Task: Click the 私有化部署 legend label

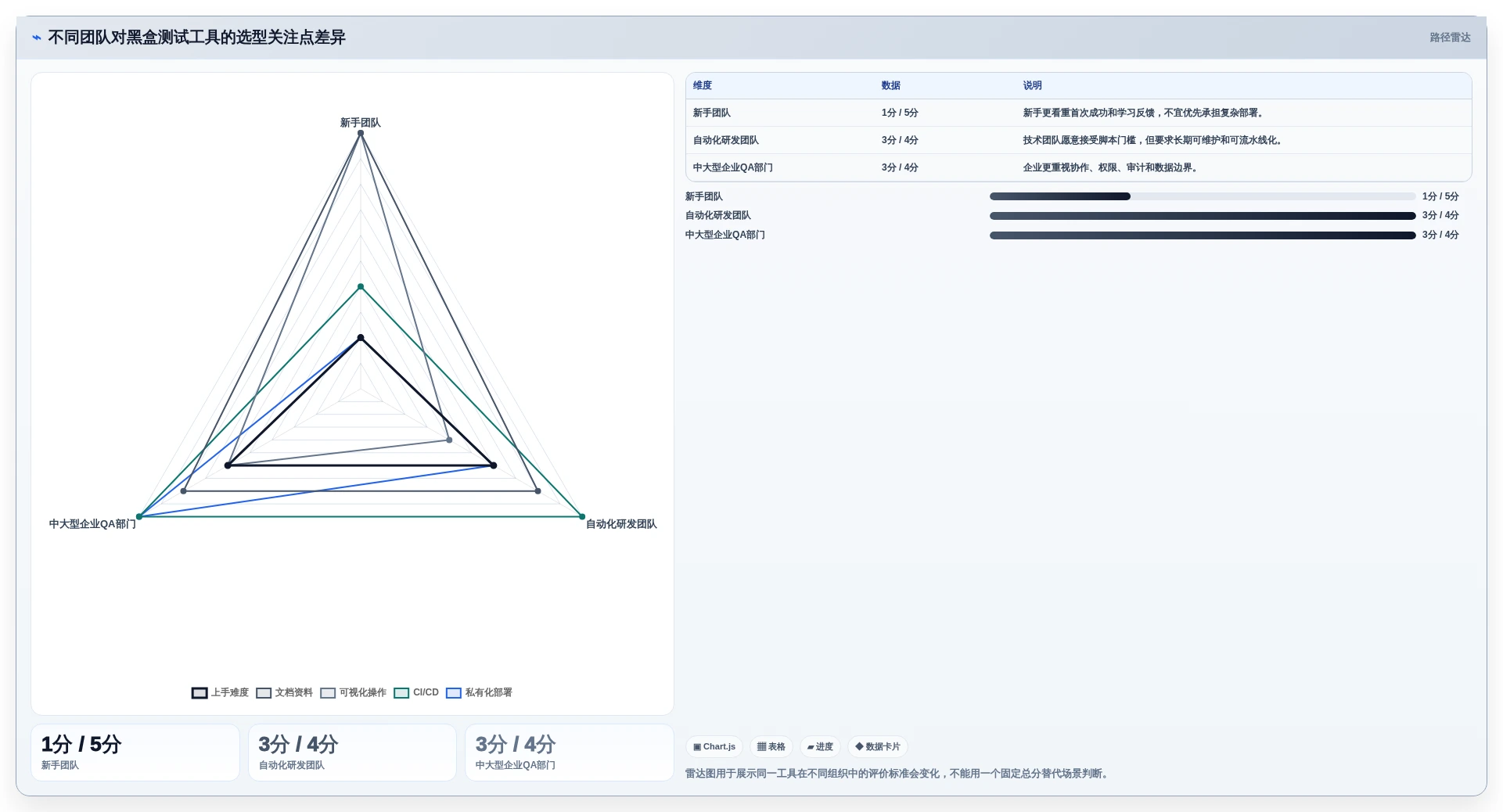Action: (489, 693)
